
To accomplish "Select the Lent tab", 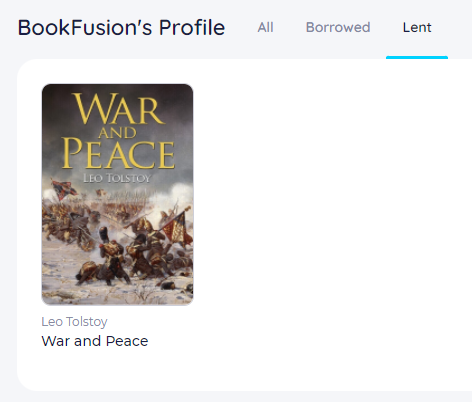I will [x=417, y=27].
